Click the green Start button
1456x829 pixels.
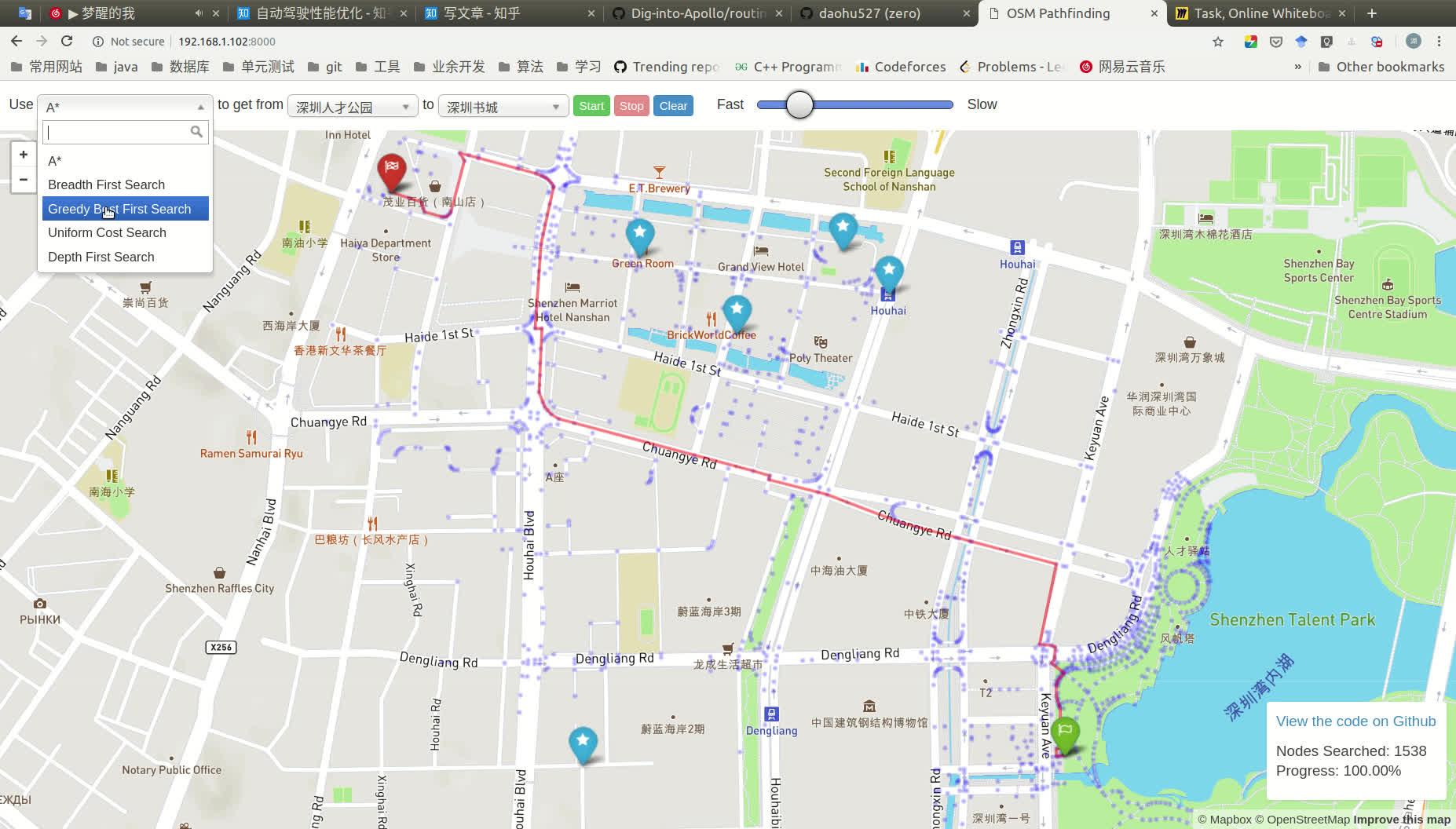tap(591, 106)
